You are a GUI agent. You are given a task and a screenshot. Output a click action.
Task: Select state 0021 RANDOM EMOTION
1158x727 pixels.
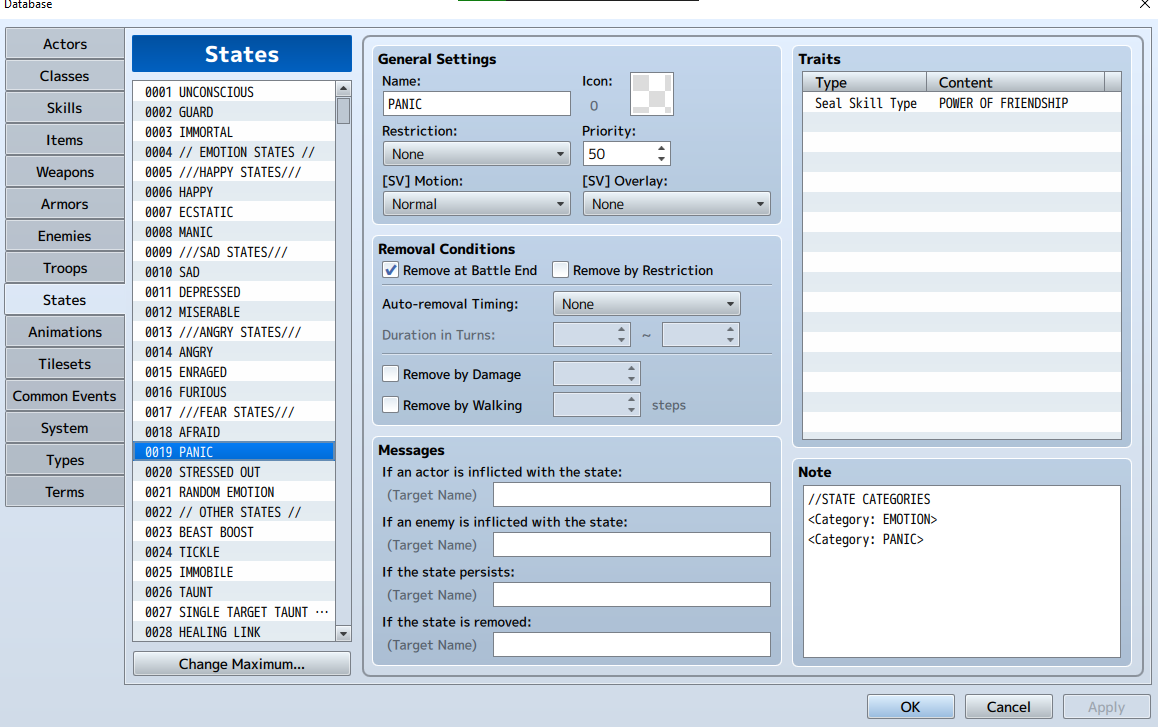pyautogui.click(x=234, y=492)
